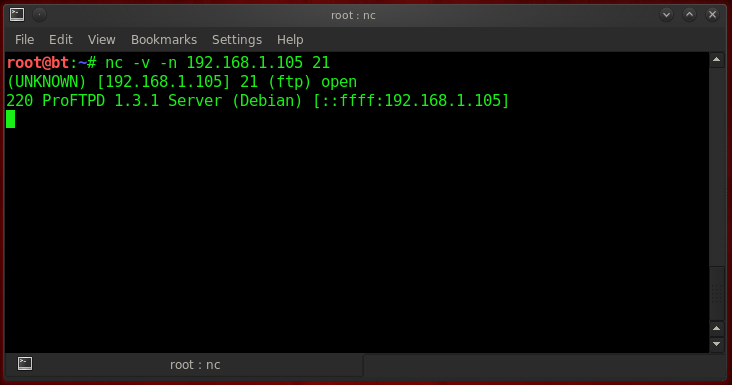The image size is (732, 385).
Task: Click the 'root@bt' prompt text
Action: click(x=38, y=63)
